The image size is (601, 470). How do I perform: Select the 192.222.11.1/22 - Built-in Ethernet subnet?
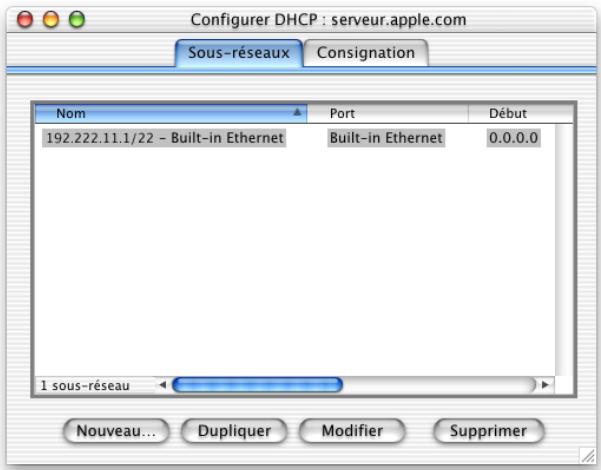pyautogui.click(x=164, y=138)
